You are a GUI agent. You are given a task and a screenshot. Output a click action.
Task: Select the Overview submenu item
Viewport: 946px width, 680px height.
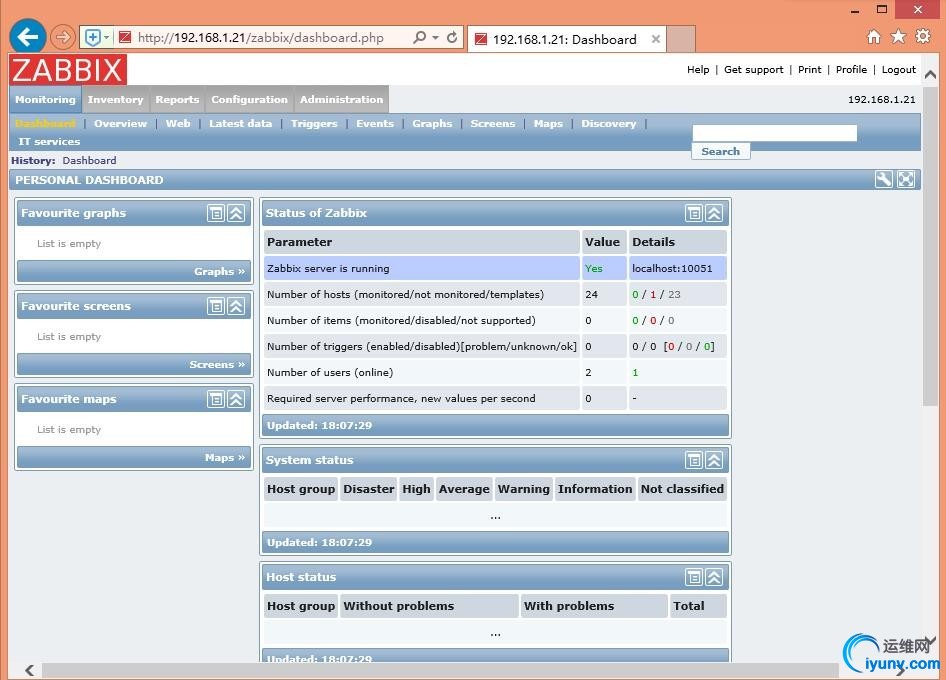pyautogui.click(x=121, y=124)
